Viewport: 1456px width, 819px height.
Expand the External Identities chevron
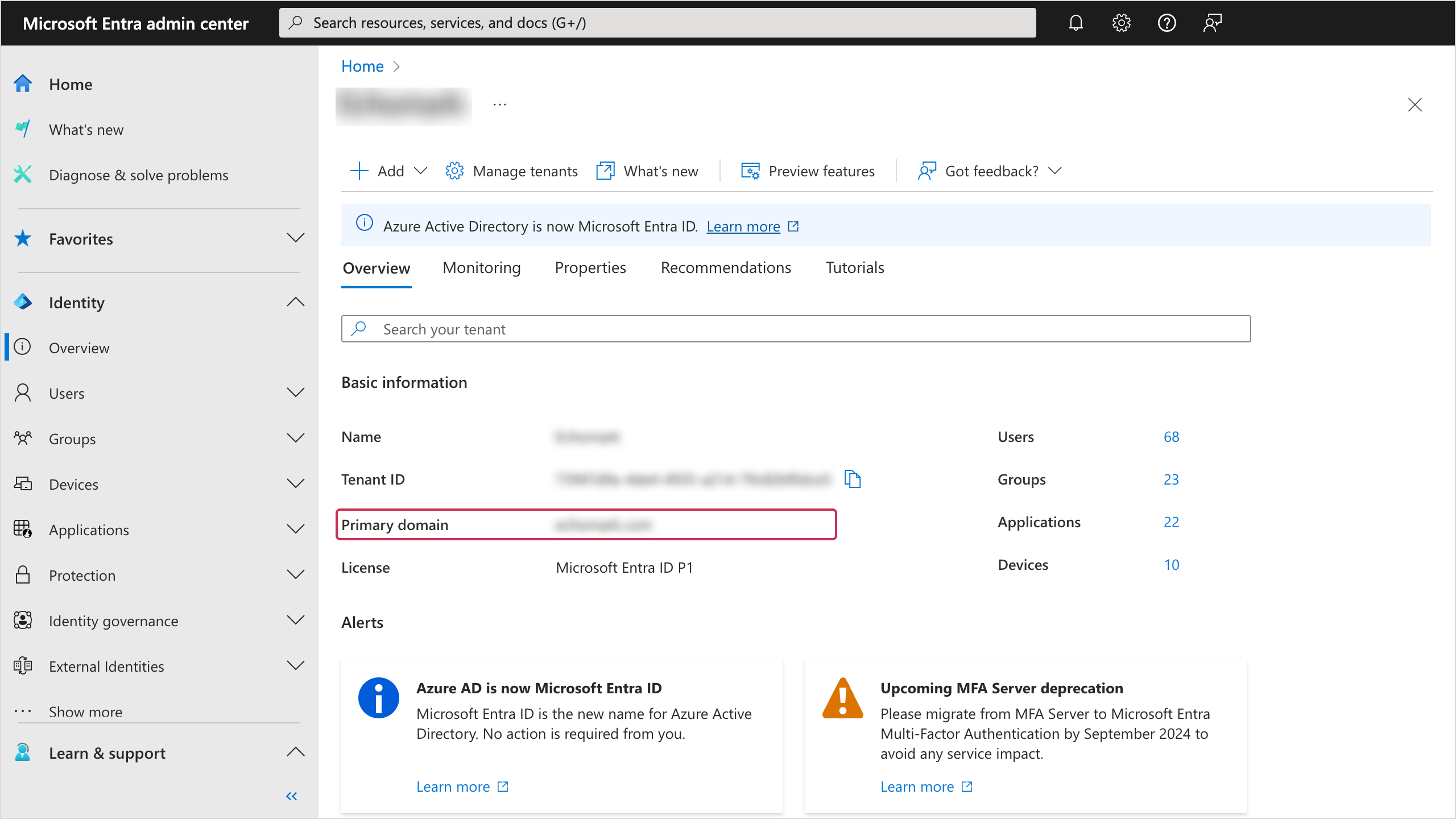pyautogui.click(x=296, y=665)
